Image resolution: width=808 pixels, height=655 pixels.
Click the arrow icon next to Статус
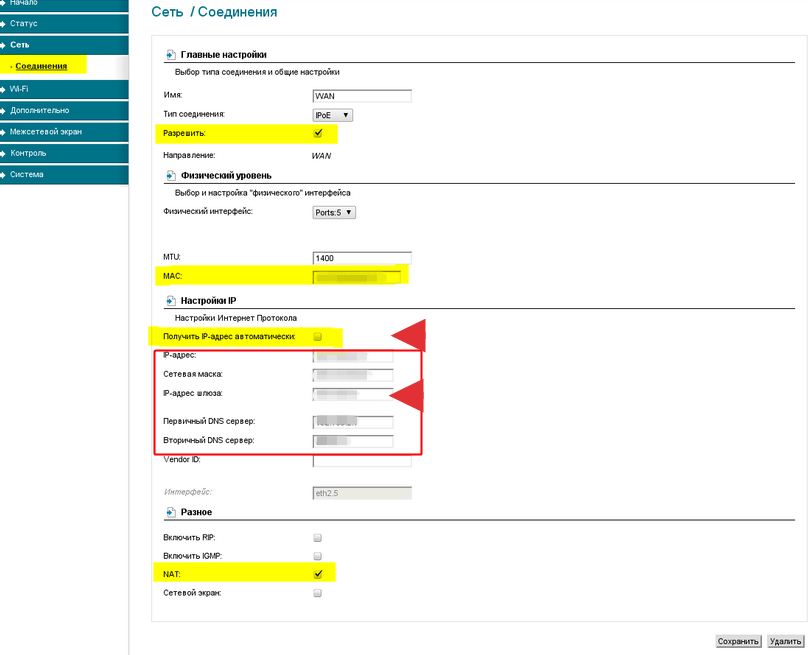4,23
